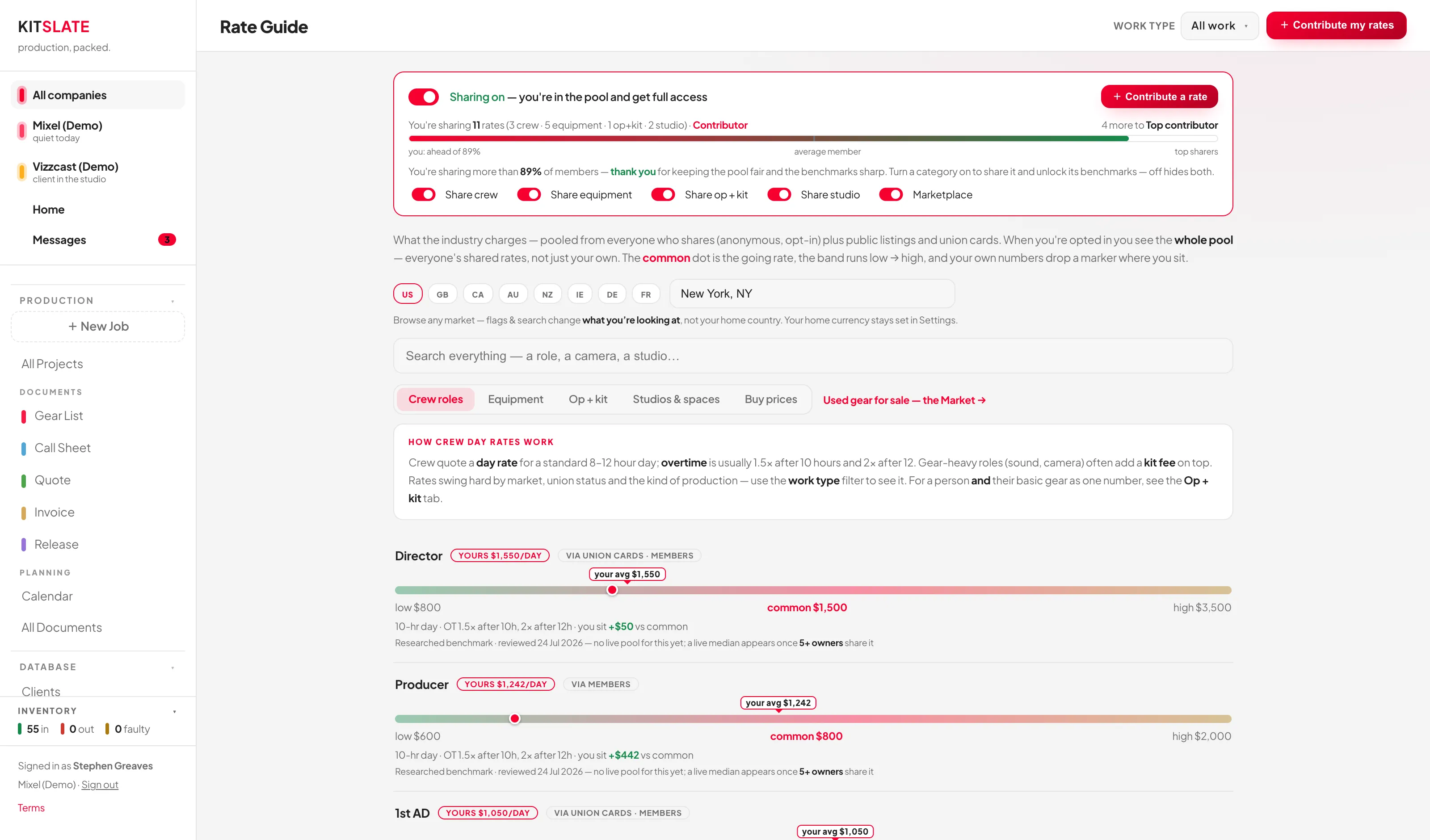Click the red Messages unread badge
This screenshot has height=840, width=1430.
click(x=167, y=239)
